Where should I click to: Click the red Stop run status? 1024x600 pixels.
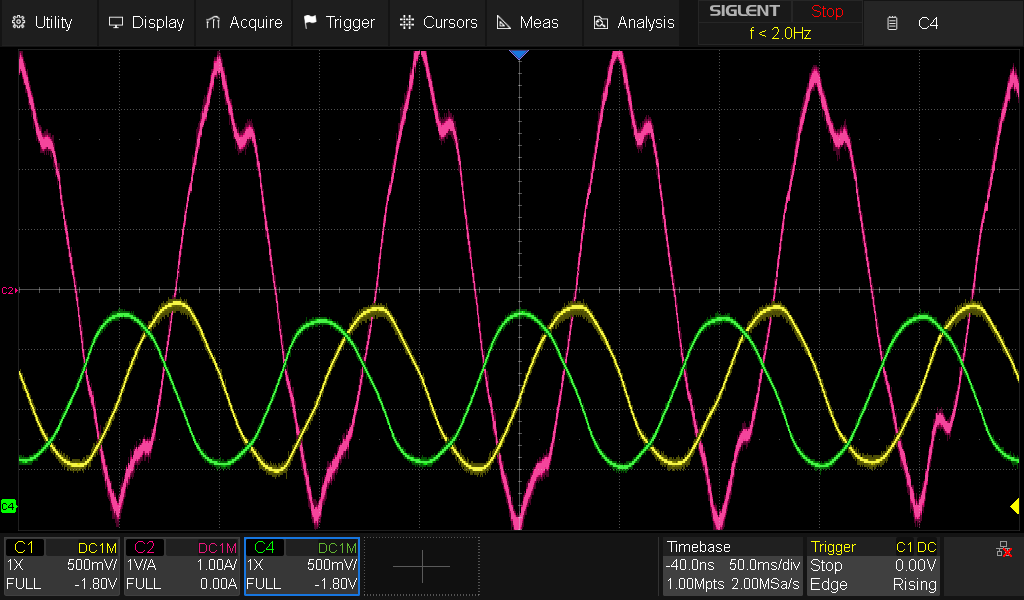[827, 12]
